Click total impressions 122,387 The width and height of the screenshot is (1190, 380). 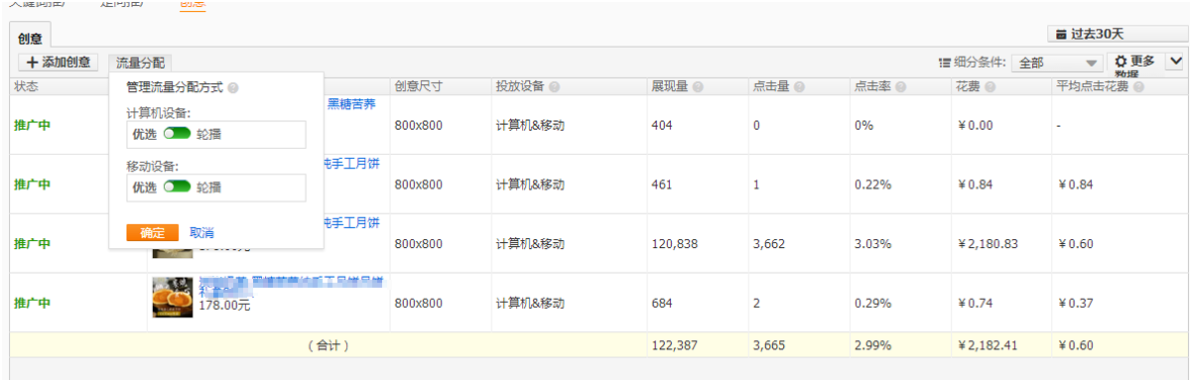[675, 346]
